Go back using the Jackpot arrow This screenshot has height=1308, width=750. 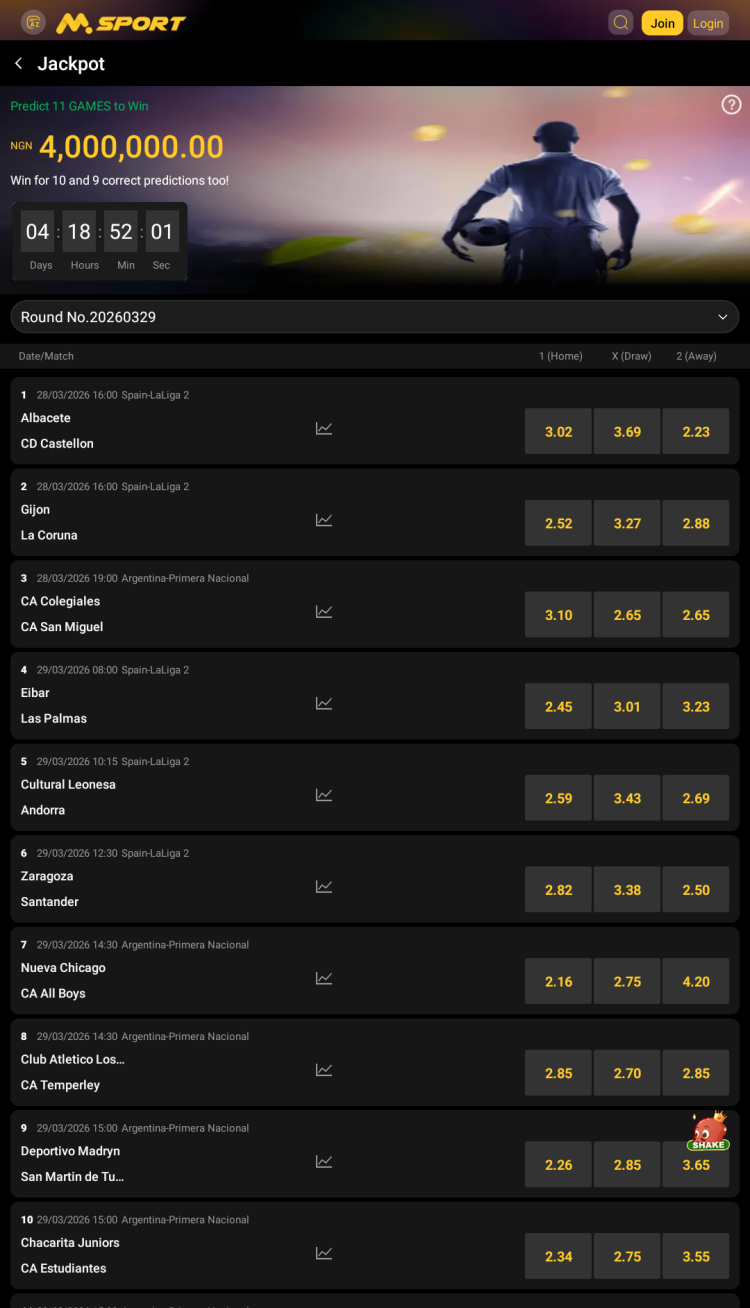18,64
